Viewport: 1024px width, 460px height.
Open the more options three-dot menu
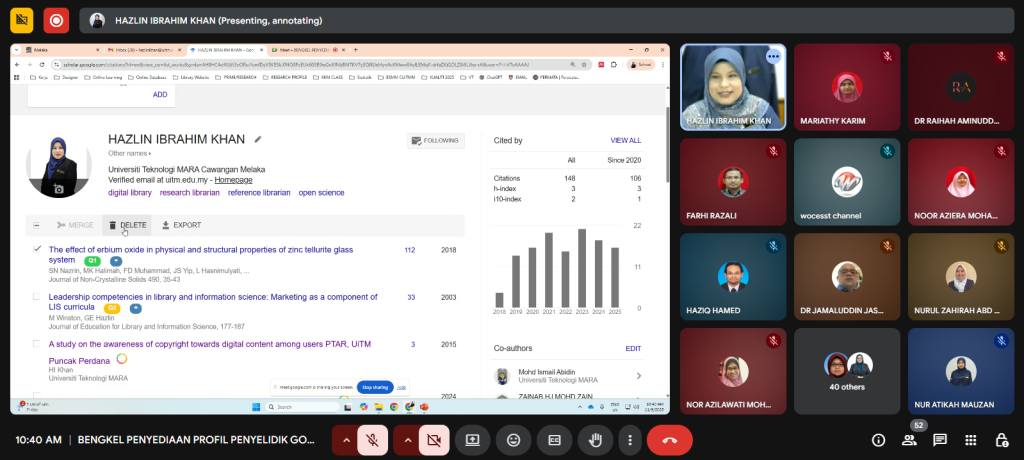pos(628,439)
